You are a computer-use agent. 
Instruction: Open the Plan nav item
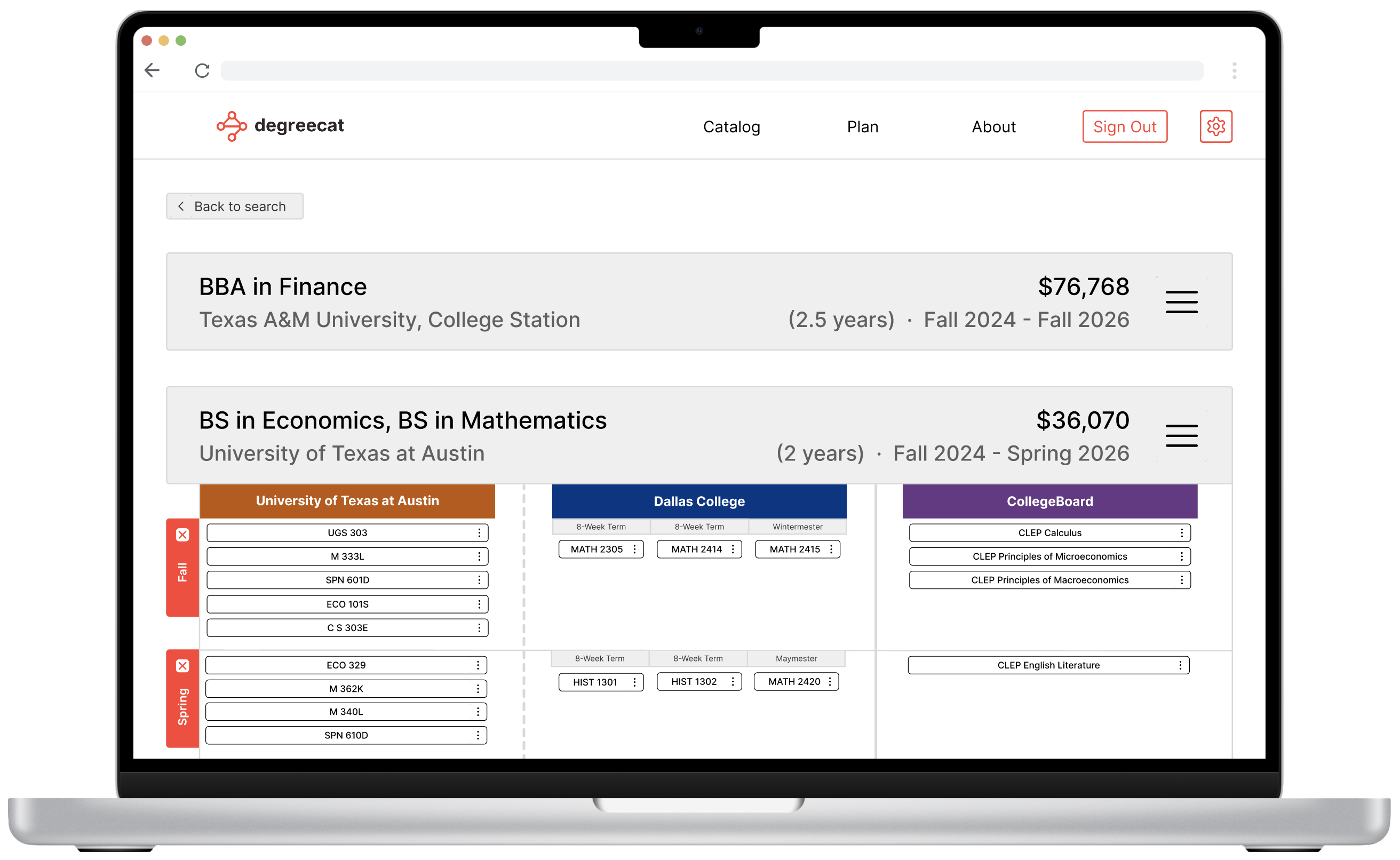[x=863, y=126]
